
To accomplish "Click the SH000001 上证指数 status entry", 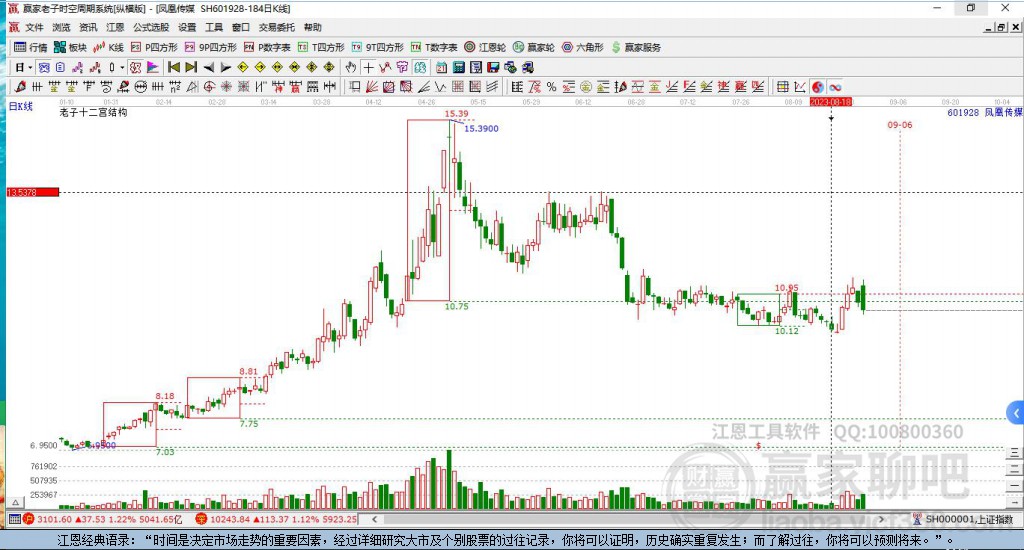I will point(964,519).
